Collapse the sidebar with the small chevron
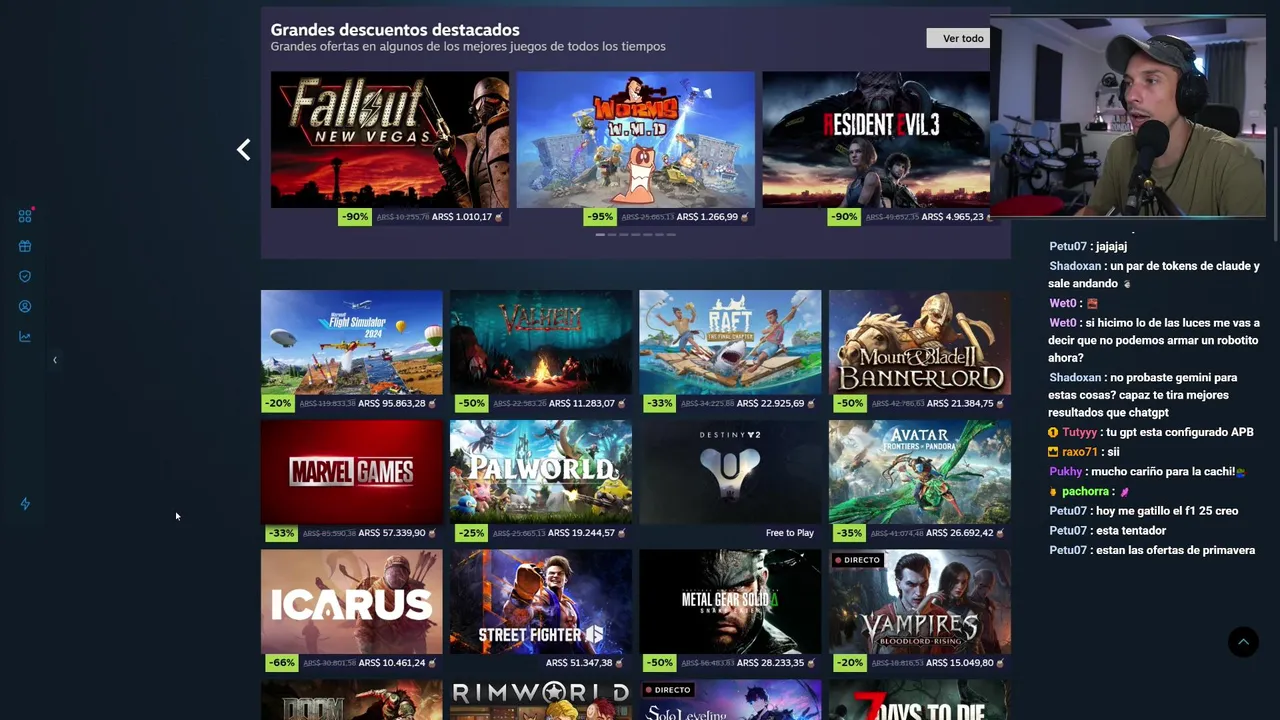The width and height of the screenshot is (1280, 720). 55,360
